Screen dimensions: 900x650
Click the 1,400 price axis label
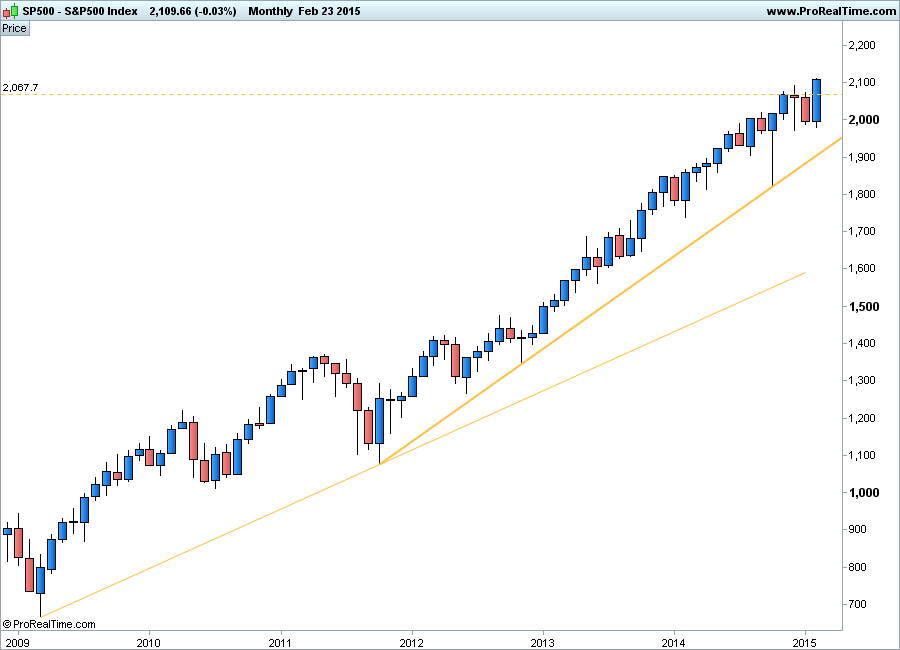[x=862, y=343]
